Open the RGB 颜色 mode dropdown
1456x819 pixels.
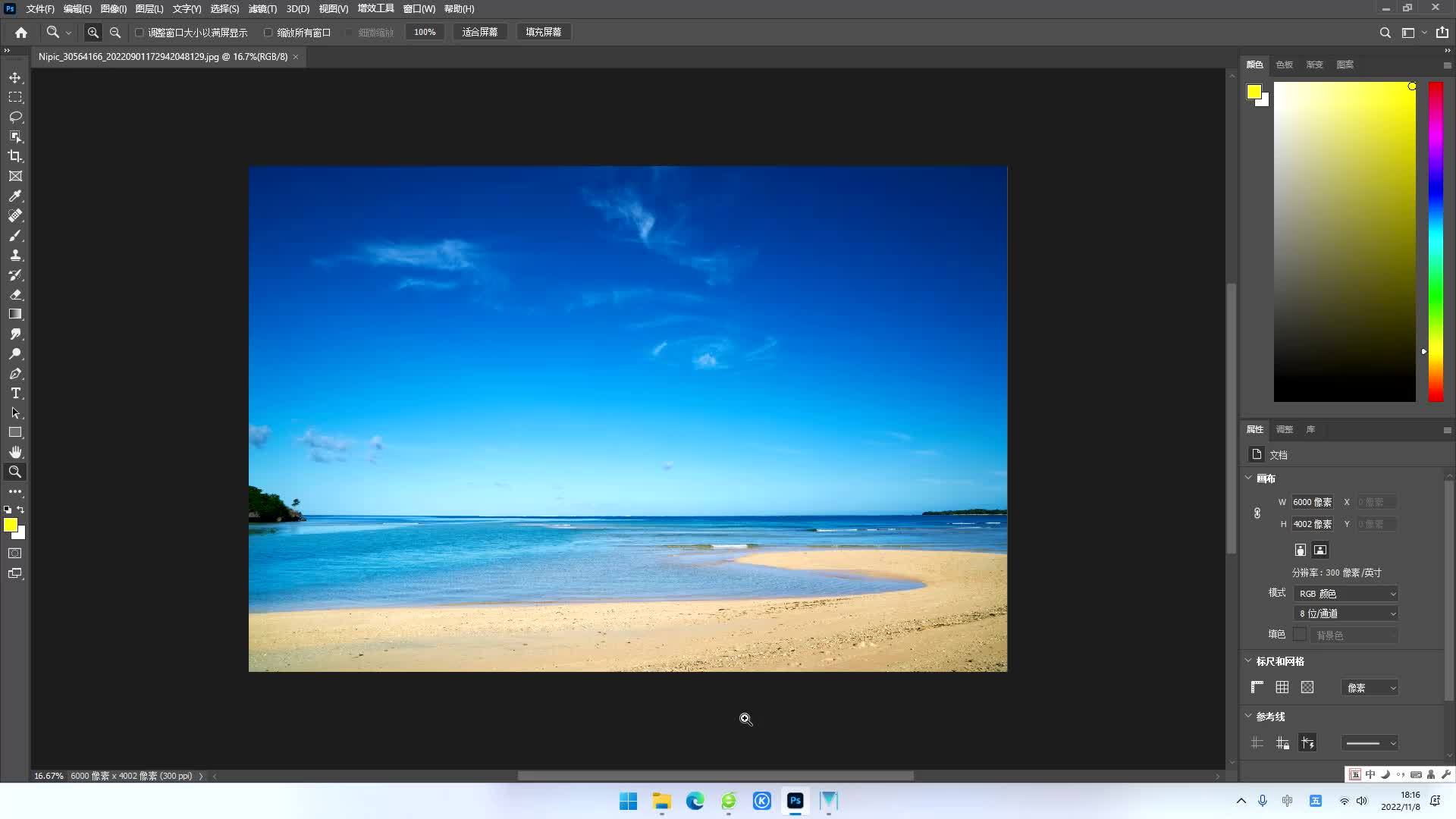click(1346, 594)
